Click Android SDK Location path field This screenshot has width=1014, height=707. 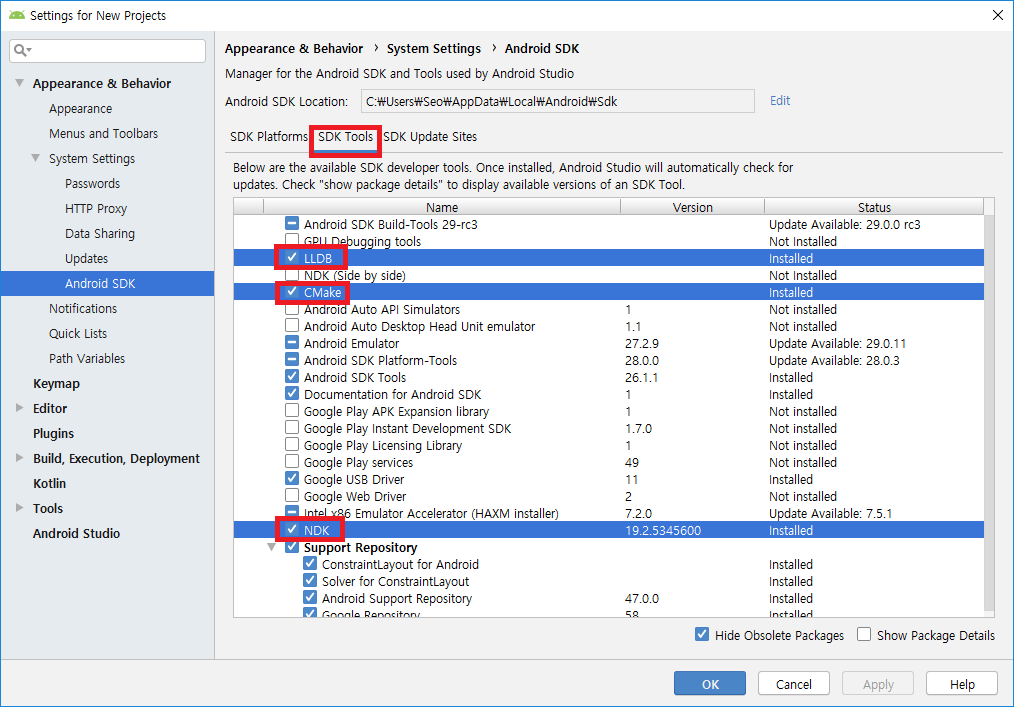[x=557, y=101]
